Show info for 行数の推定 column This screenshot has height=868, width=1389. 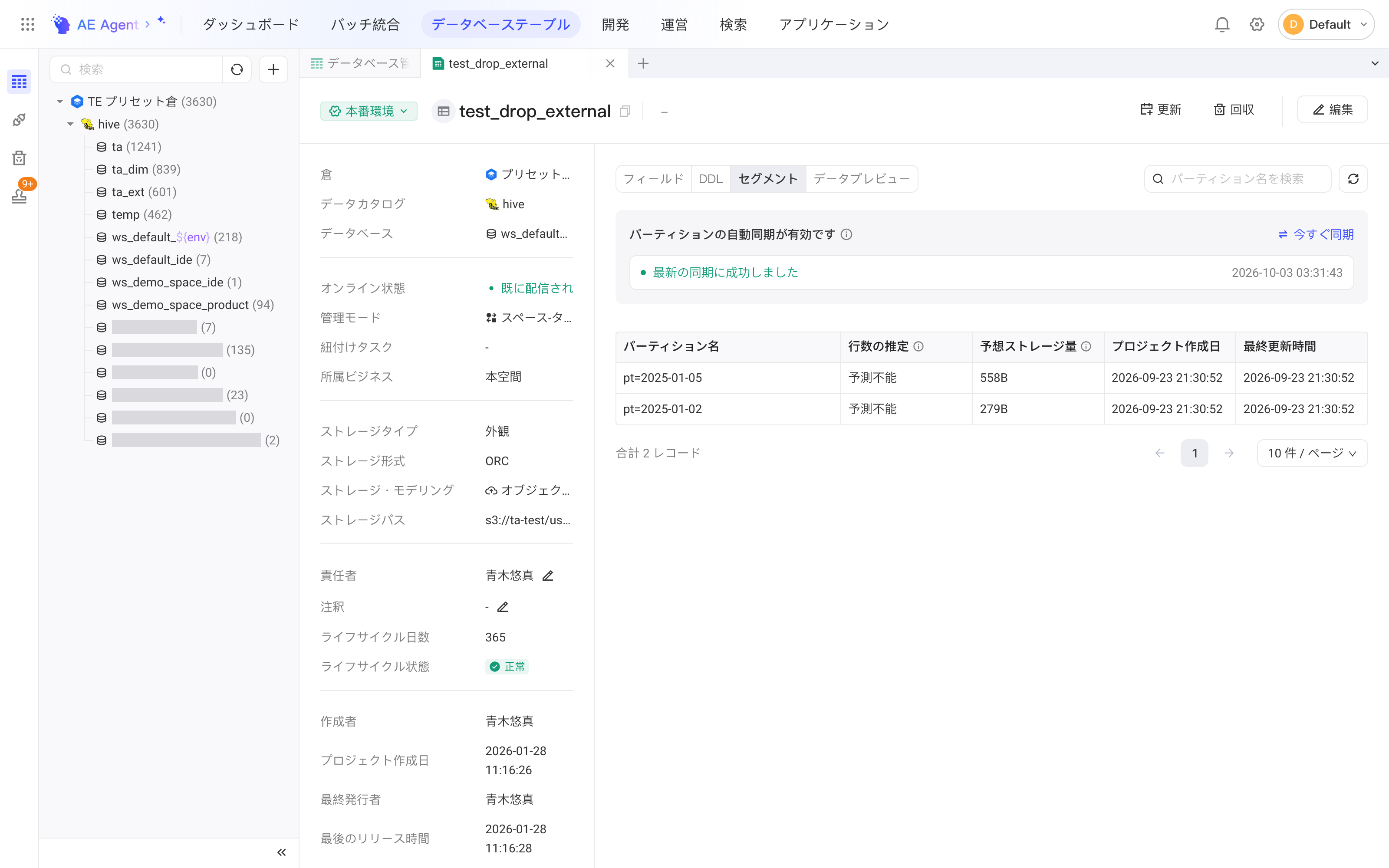(x=918, y=346)
